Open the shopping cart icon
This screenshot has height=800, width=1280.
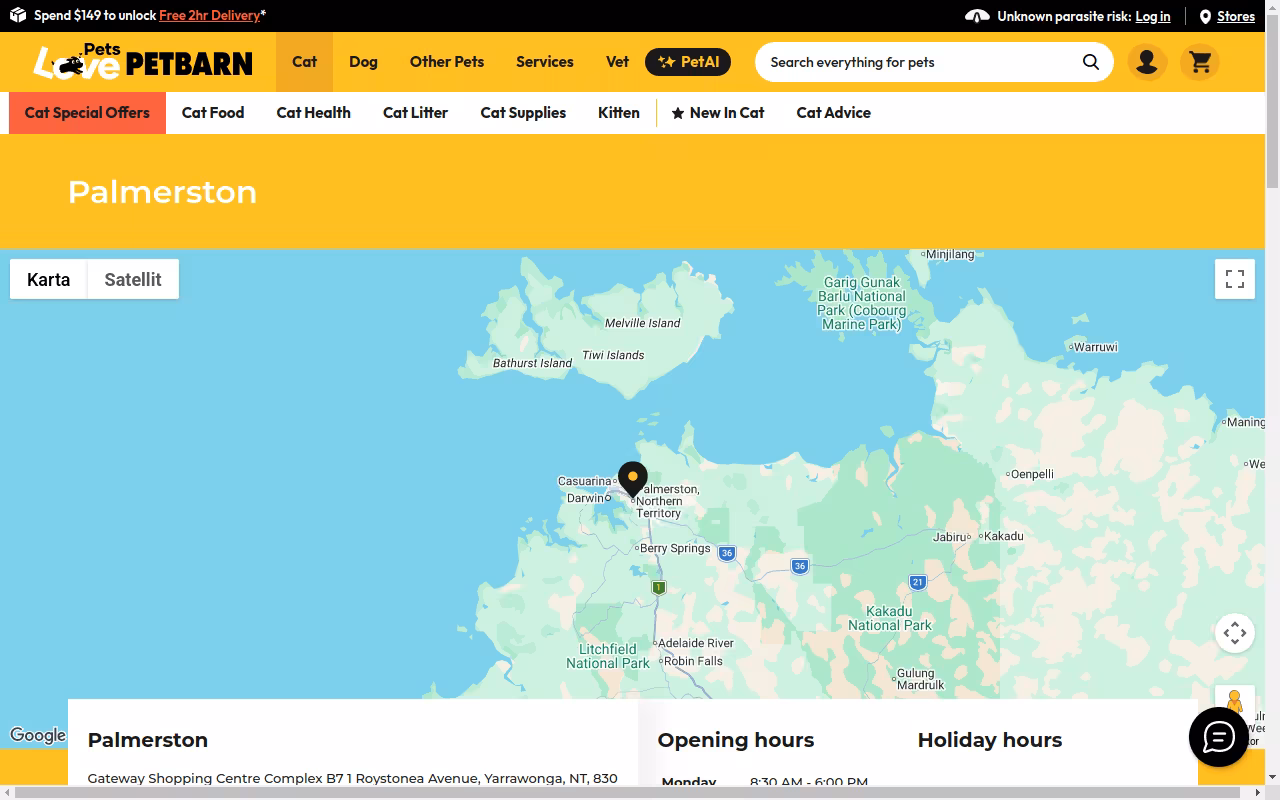[1200, 62]
